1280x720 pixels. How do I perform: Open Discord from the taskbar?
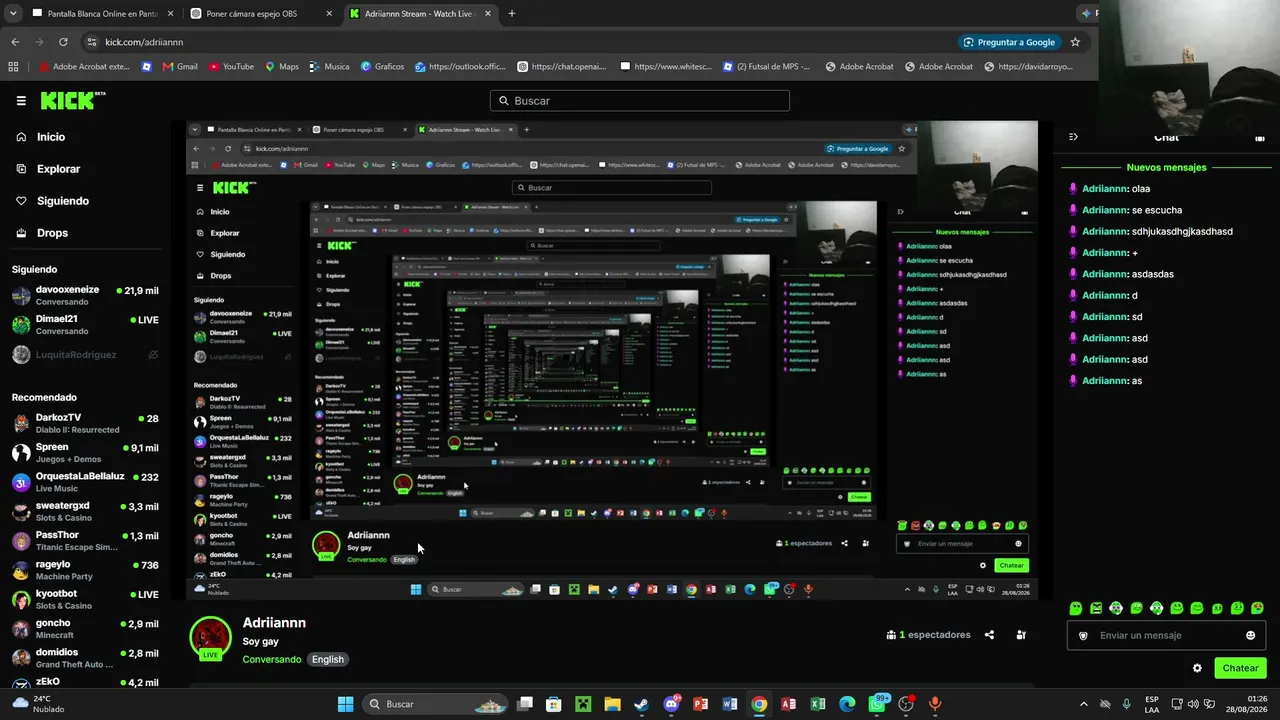pyautogui.click(x=671, y=704)
